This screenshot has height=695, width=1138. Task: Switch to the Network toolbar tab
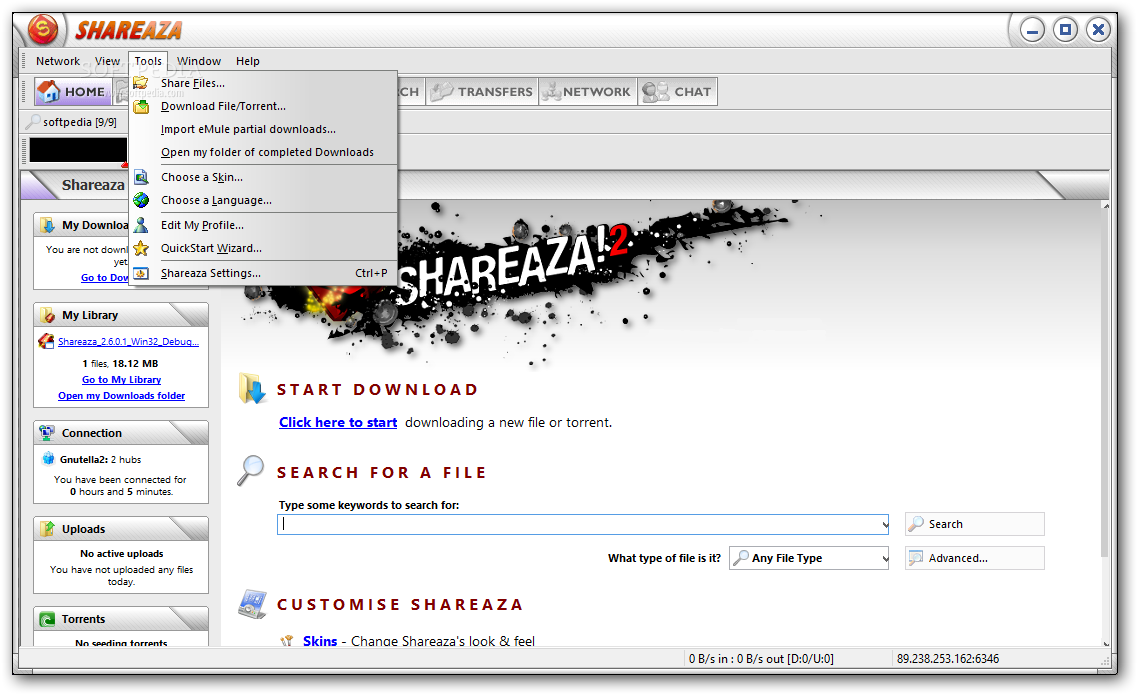pyautogui.click(x=588, y=91)
